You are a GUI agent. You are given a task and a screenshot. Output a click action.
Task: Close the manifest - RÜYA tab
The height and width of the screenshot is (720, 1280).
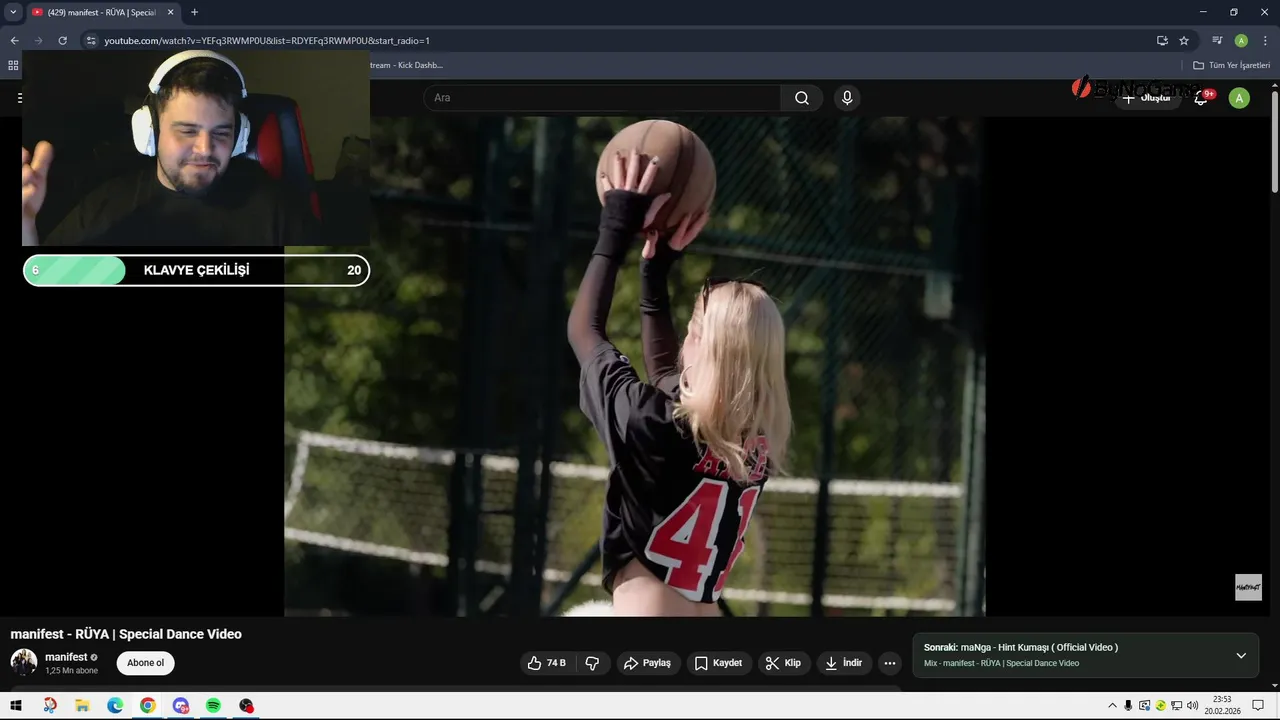click(170, 12)
